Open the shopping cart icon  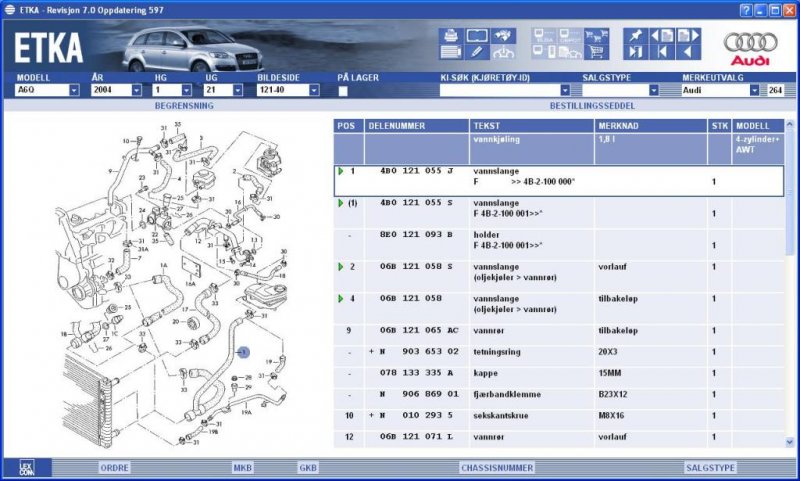coord(594,51)
